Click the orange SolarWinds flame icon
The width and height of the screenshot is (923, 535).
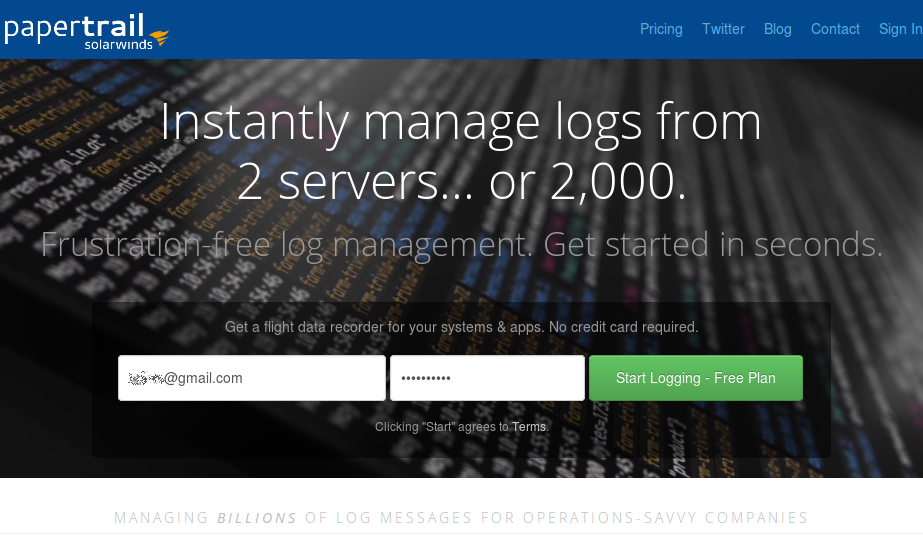coord(159,39)
